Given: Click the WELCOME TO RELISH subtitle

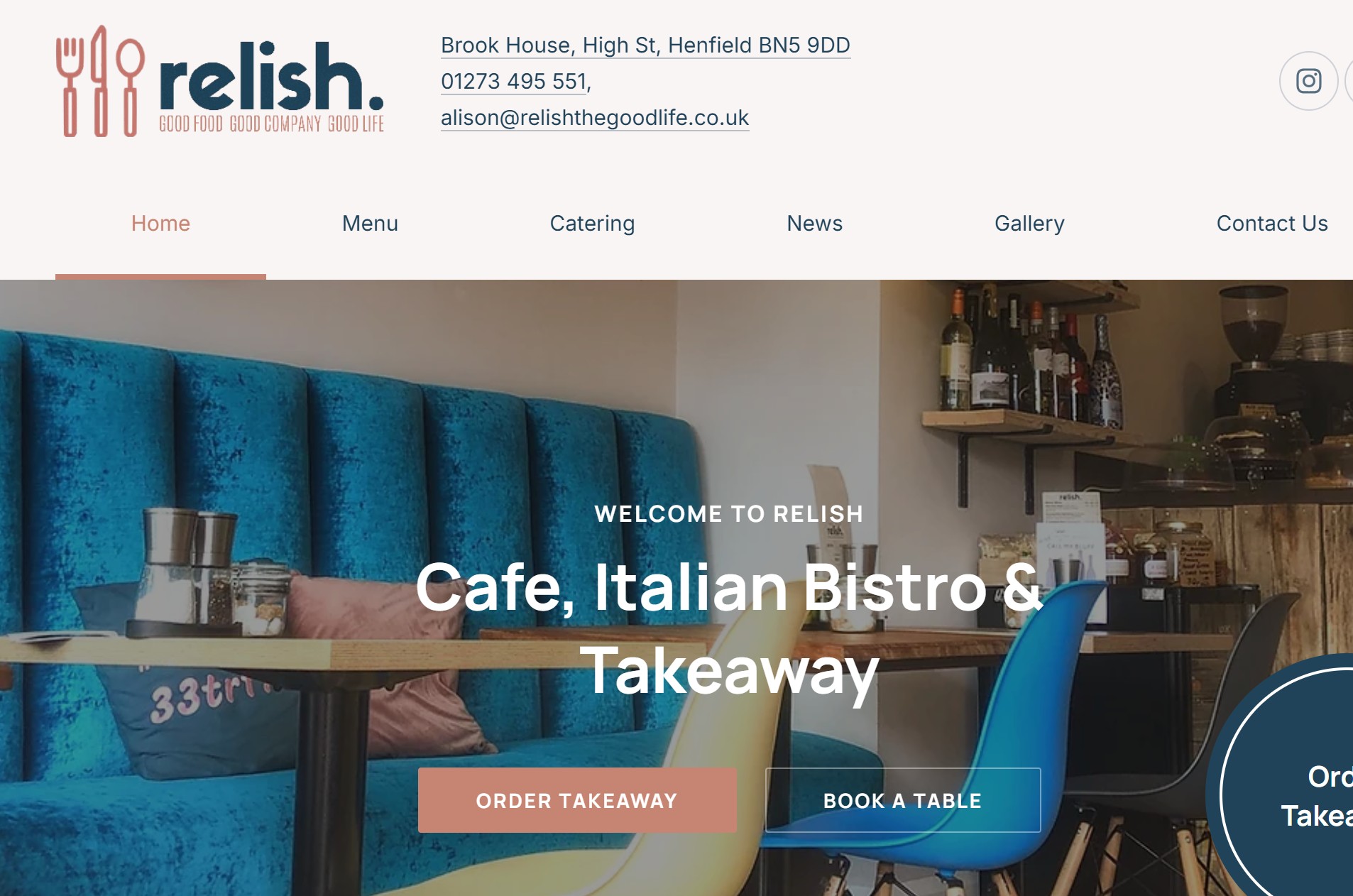Looking at the screenshot, I should (x=729, y=513).
